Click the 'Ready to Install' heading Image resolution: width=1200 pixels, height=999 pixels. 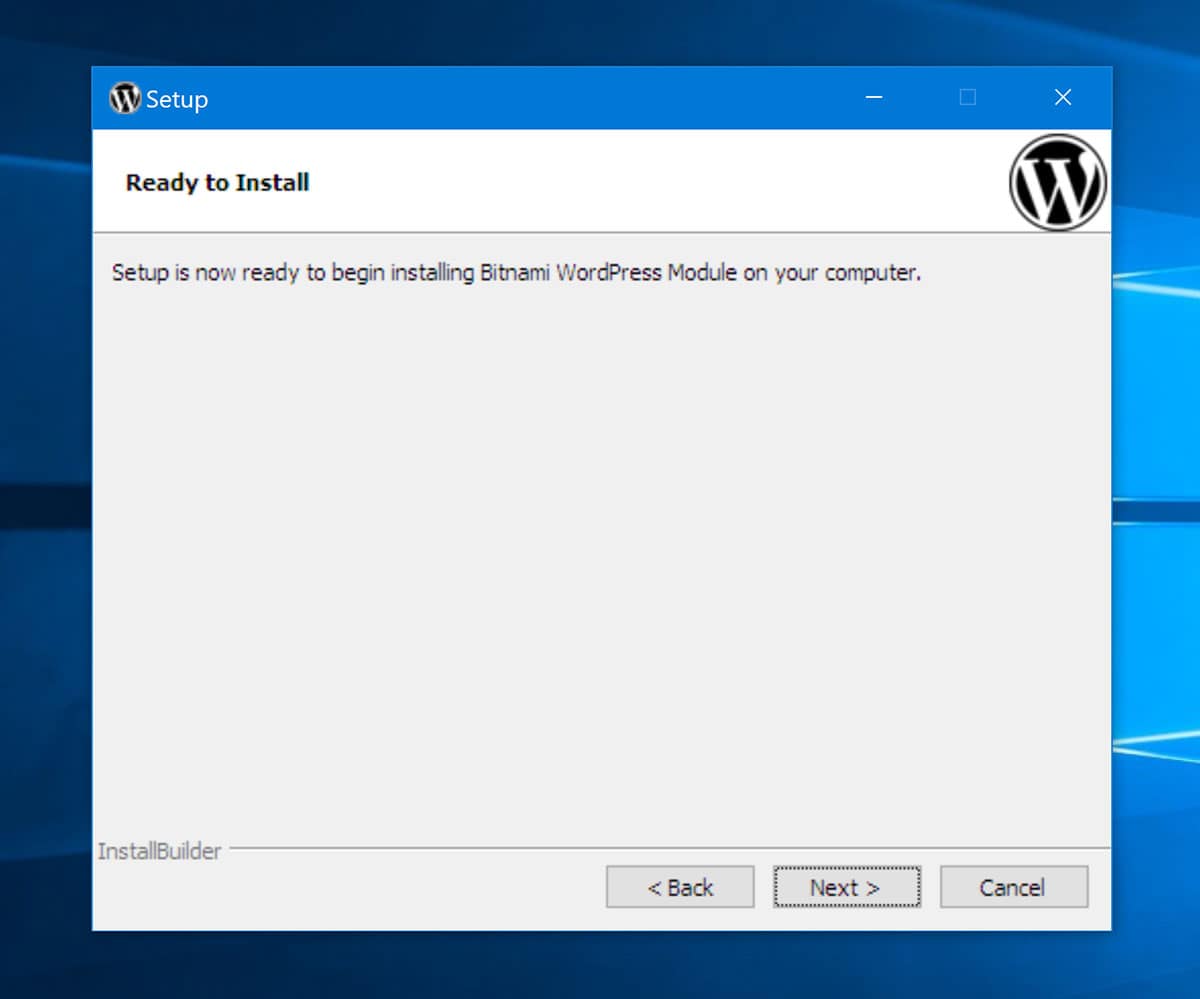tap(217, 182)
